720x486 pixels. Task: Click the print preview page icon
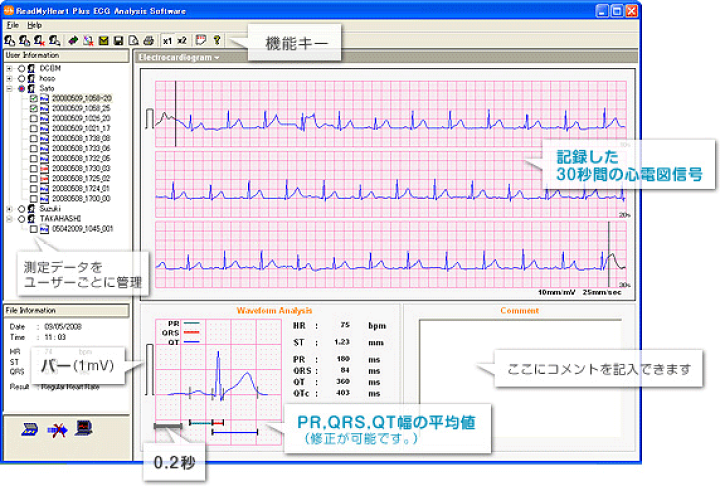tap(134, 41)
